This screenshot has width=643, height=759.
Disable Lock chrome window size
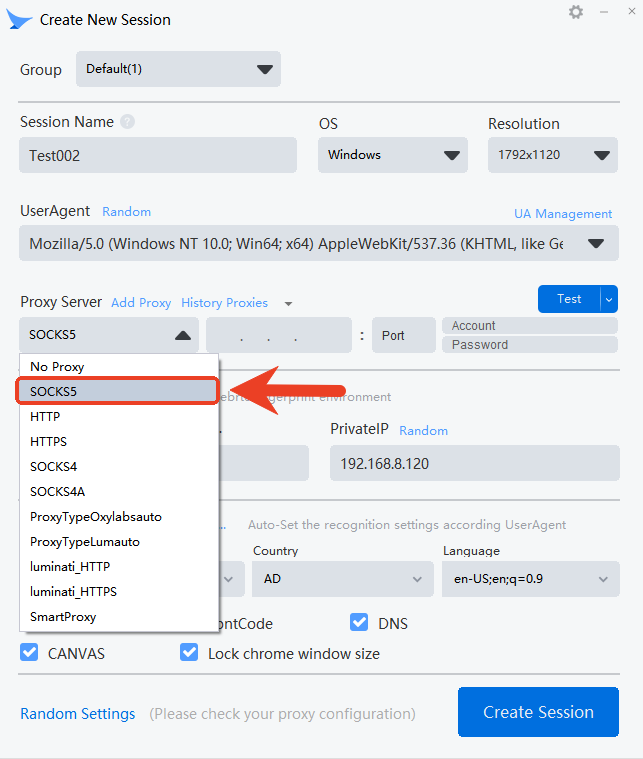pos(189,653)
